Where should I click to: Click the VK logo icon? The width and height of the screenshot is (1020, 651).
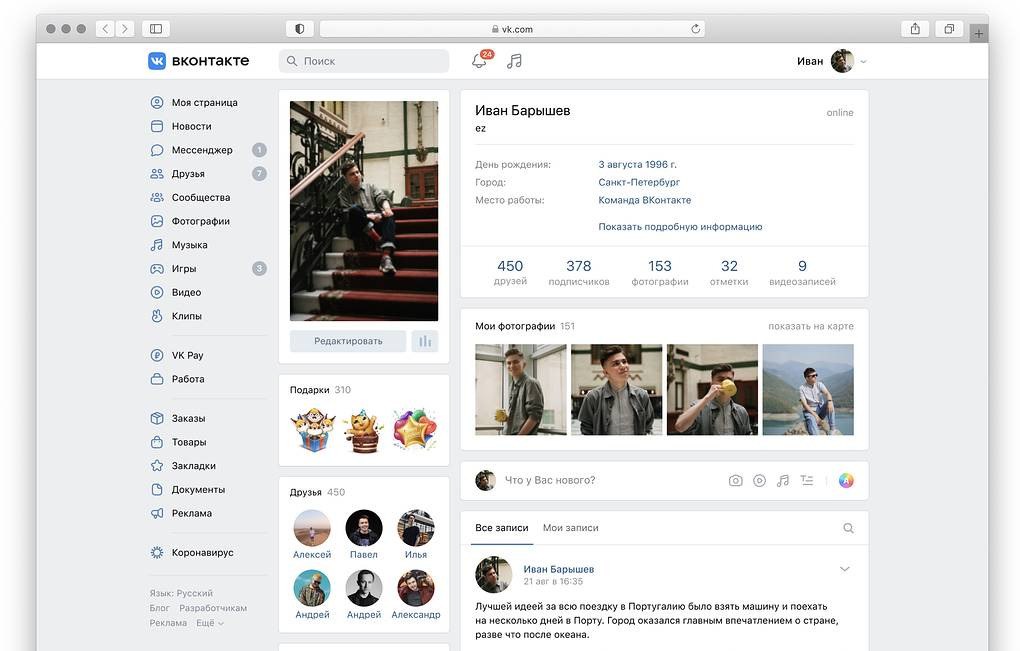157,60
